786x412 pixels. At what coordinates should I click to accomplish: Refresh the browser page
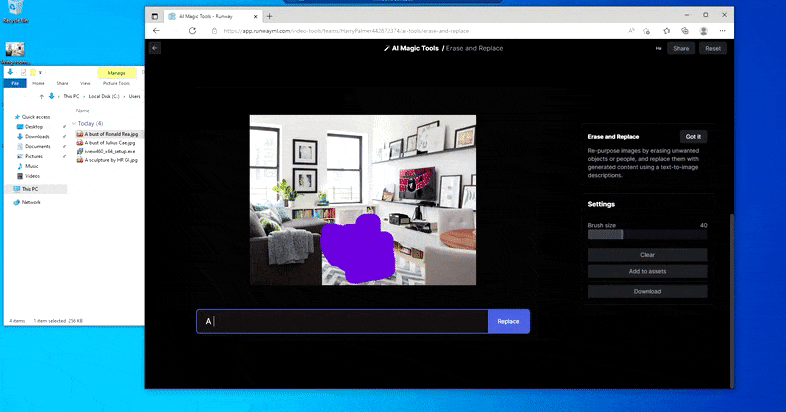192,31
